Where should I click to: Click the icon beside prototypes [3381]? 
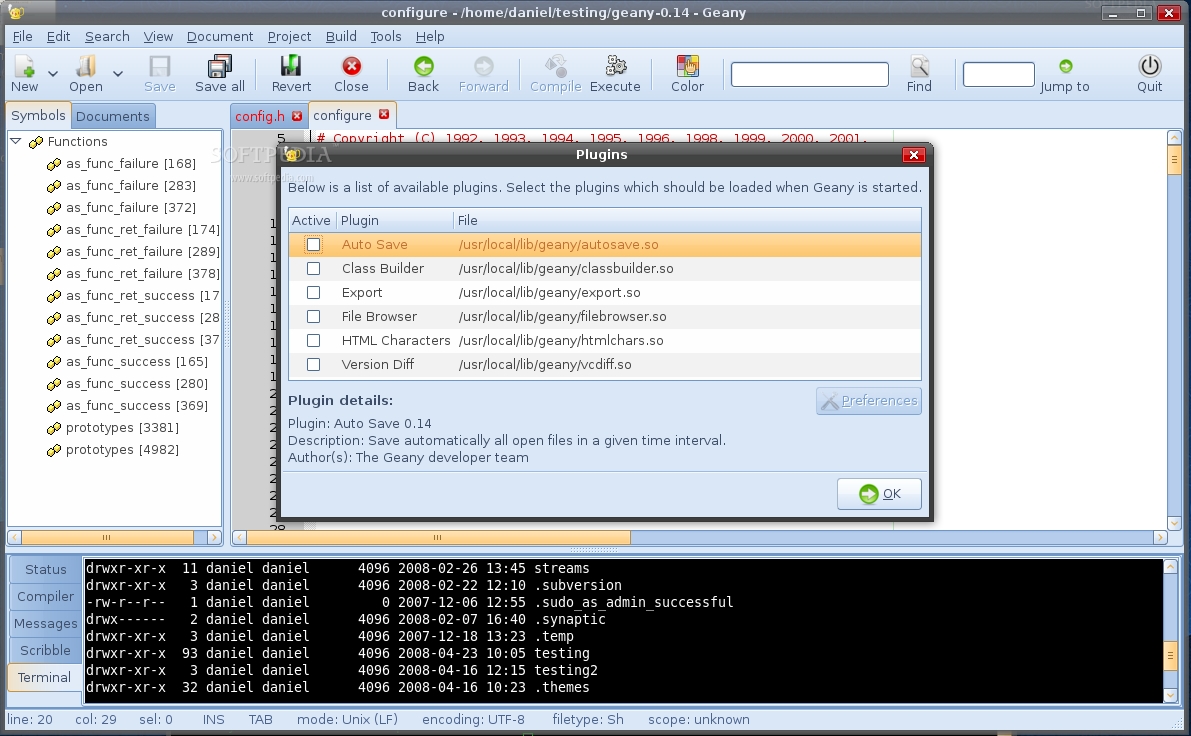pyautogui.click(x=54, y=428)
